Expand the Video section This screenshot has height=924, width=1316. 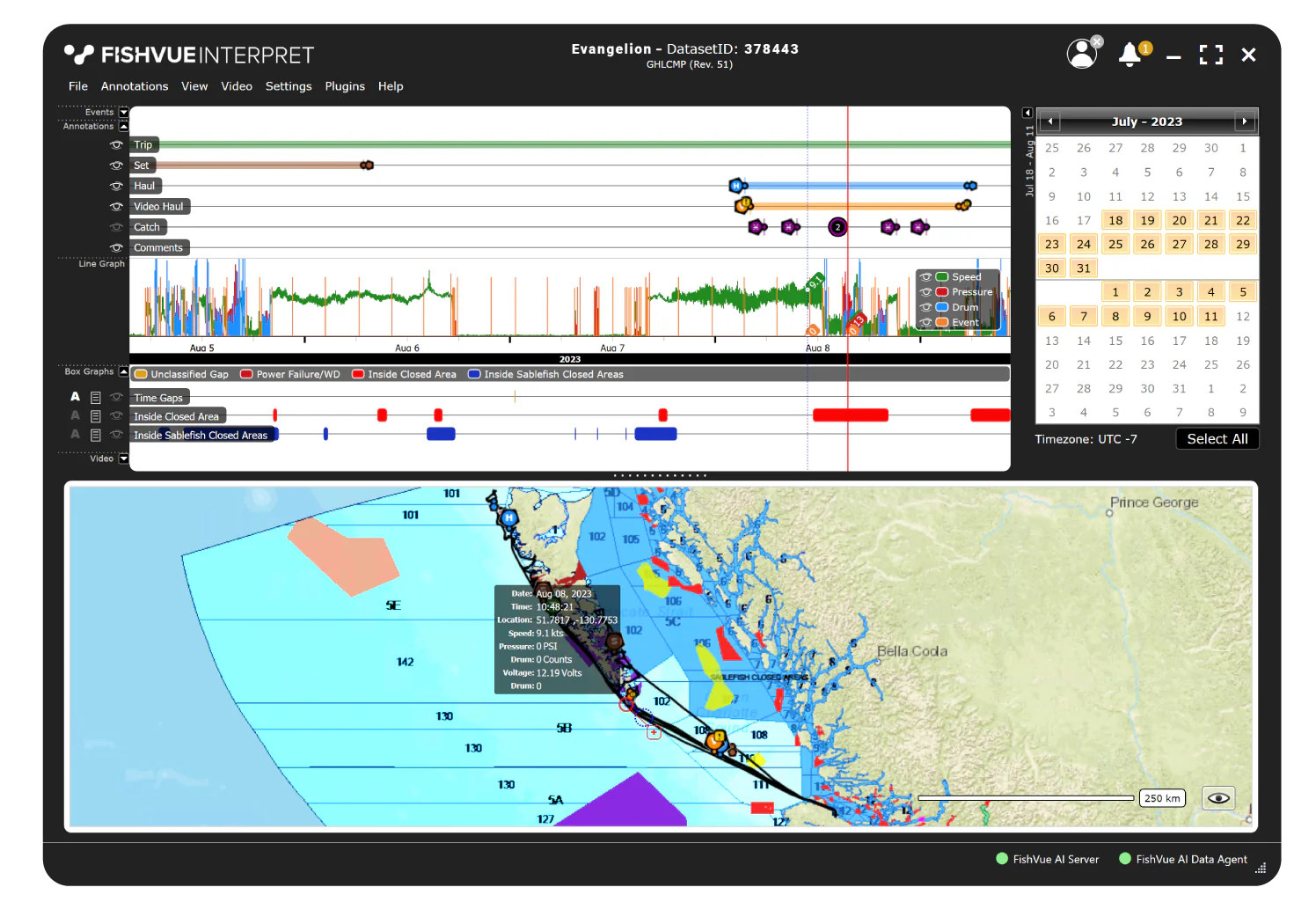pyautogui.click(x=123, y=458)
